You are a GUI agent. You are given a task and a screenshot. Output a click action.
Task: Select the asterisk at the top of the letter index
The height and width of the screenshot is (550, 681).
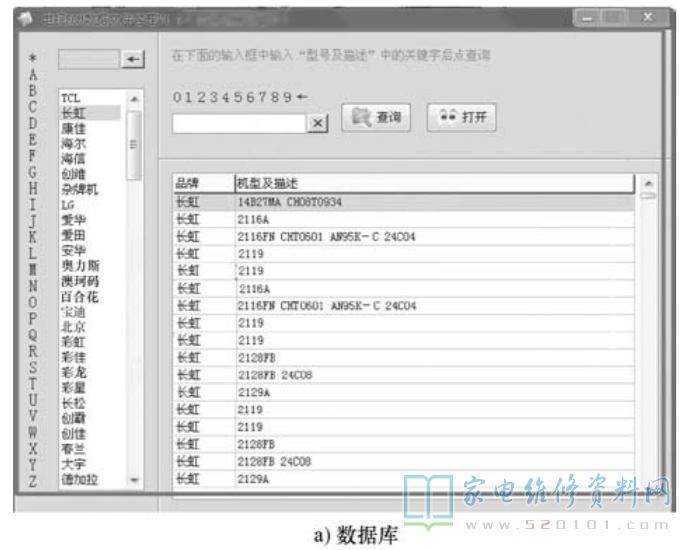[x=33, y=57]
